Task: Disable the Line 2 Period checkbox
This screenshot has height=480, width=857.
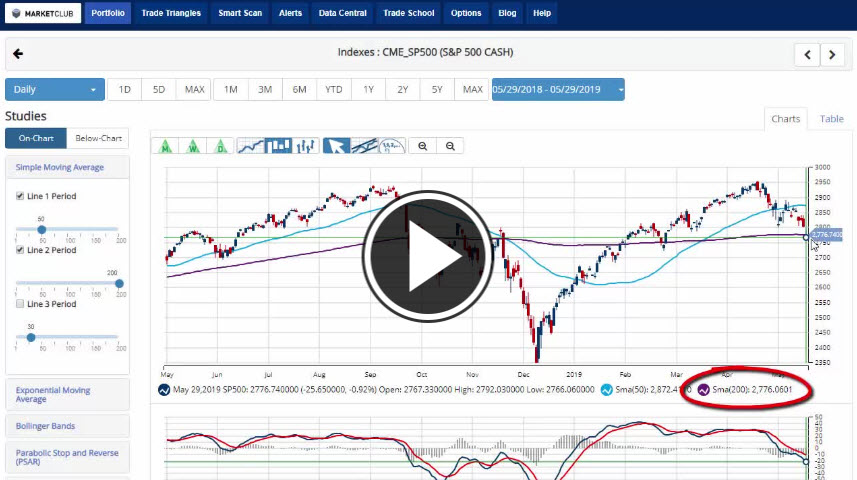Action: [x=20, y=250]
